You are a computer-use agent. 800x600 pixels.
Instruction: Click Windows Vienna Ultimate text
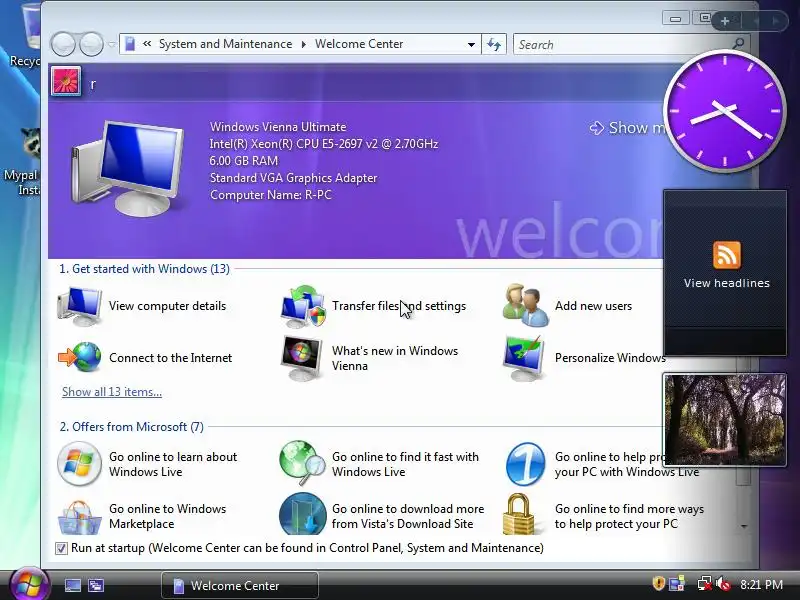click(x=278, y=127)
